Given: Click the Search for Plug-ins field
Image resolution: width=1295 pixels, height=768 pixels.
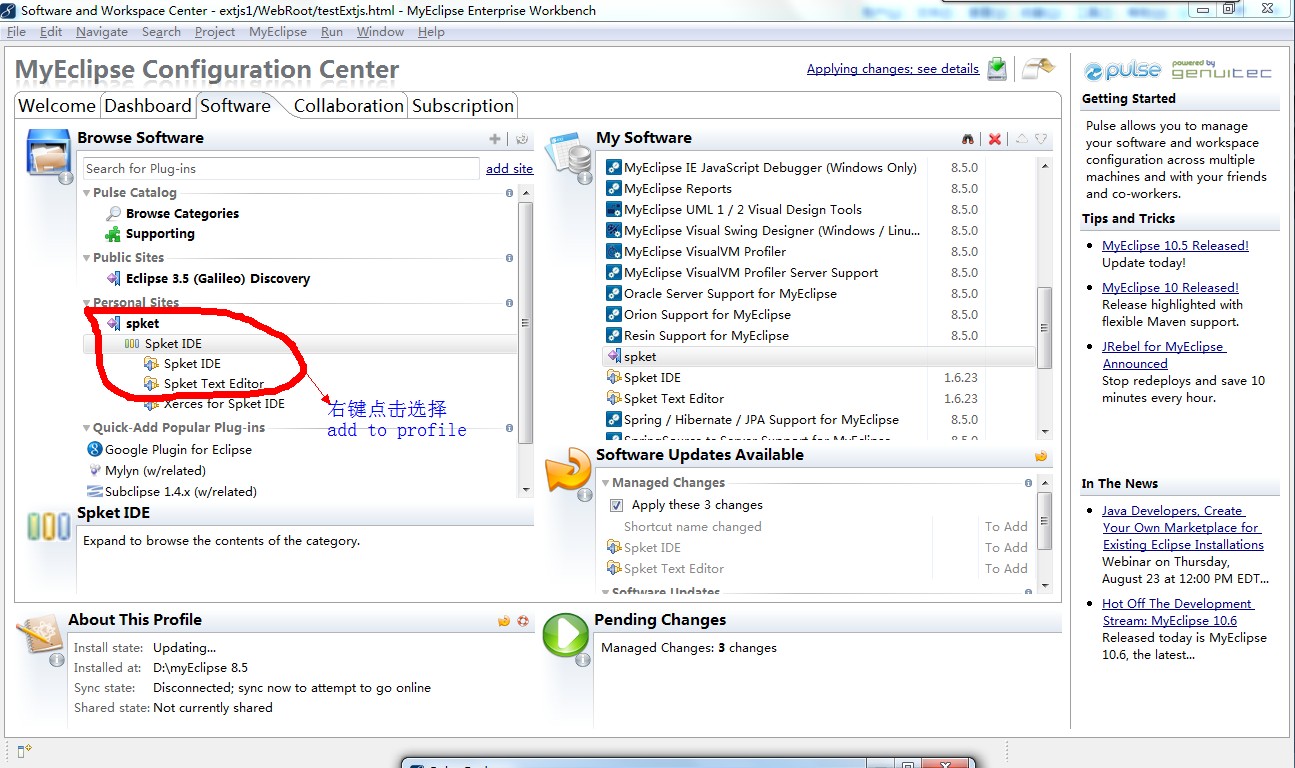Looking at the screenshot, I should pyautogui.click(x=280, y=169).
